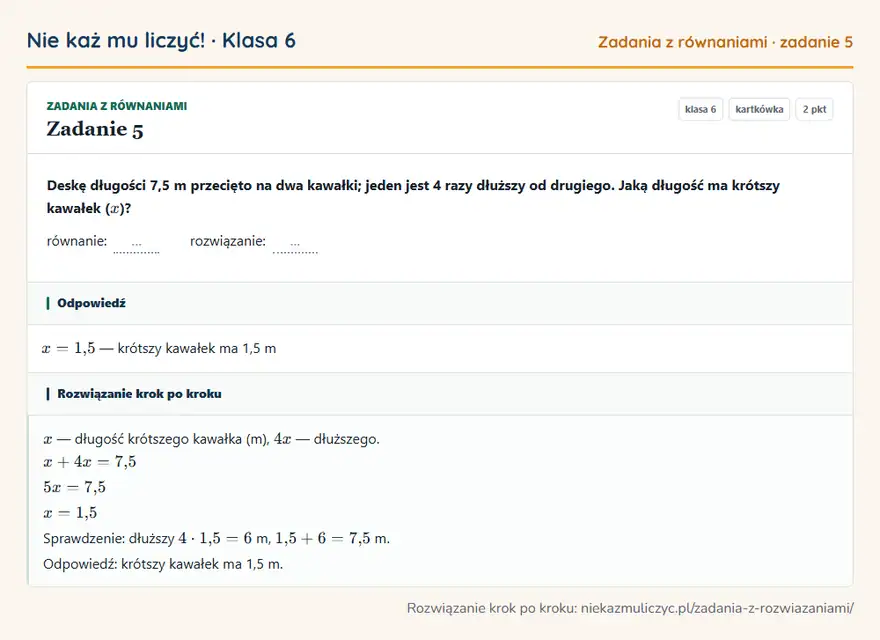Viewport: 880px width, 640px height.
Task: Click the 'Rozwiązanie krok po kroku' section header
Action: click(440, 394)
